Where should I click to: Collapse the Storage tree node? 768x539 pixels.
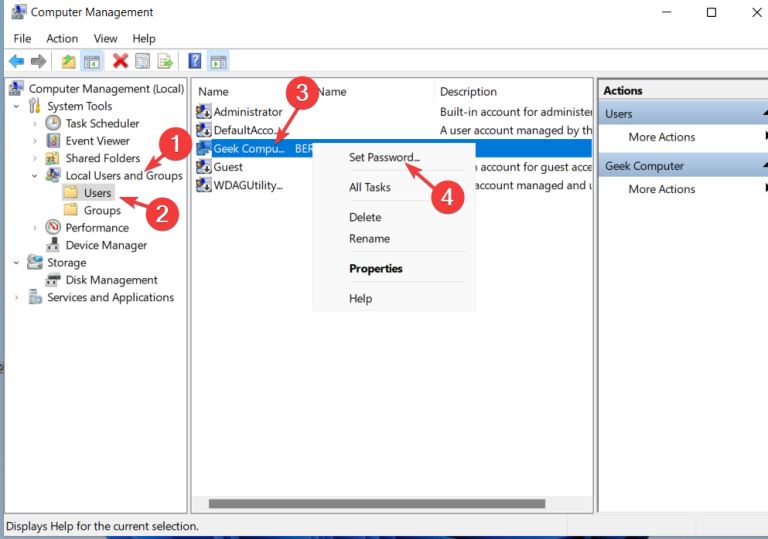click(16, 263)
